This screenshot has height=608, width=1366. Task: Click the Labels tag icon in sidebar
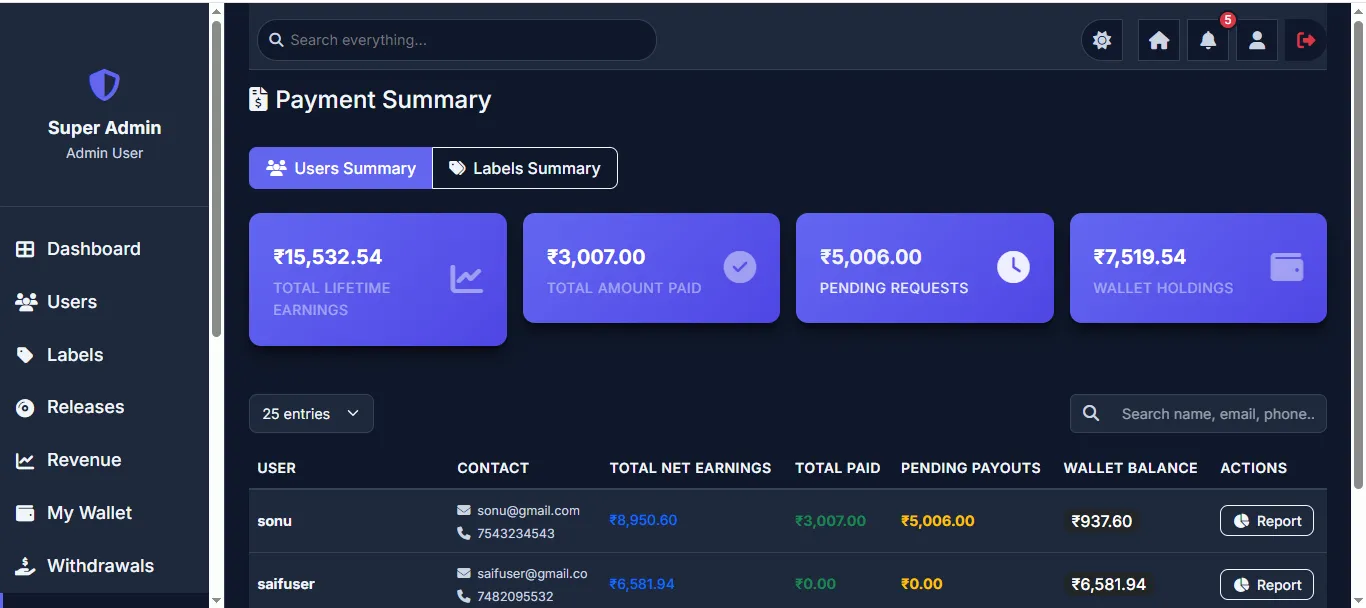(x=25, y=355)
